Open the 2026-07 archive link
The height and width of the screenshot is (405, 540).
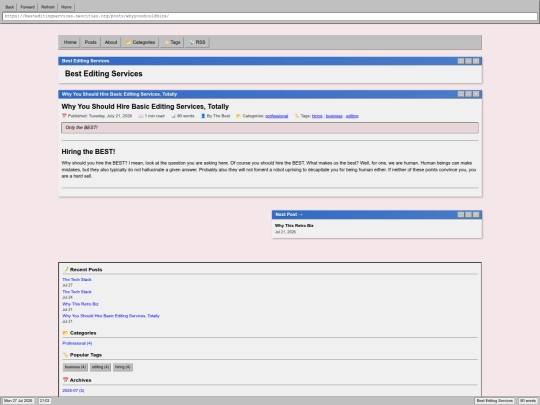tap(73, 391)
